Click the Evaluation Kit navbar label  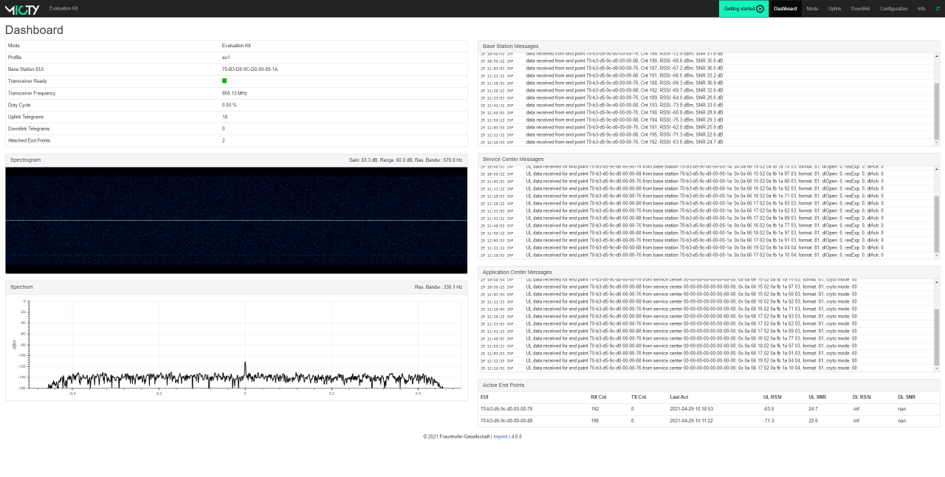64,9
